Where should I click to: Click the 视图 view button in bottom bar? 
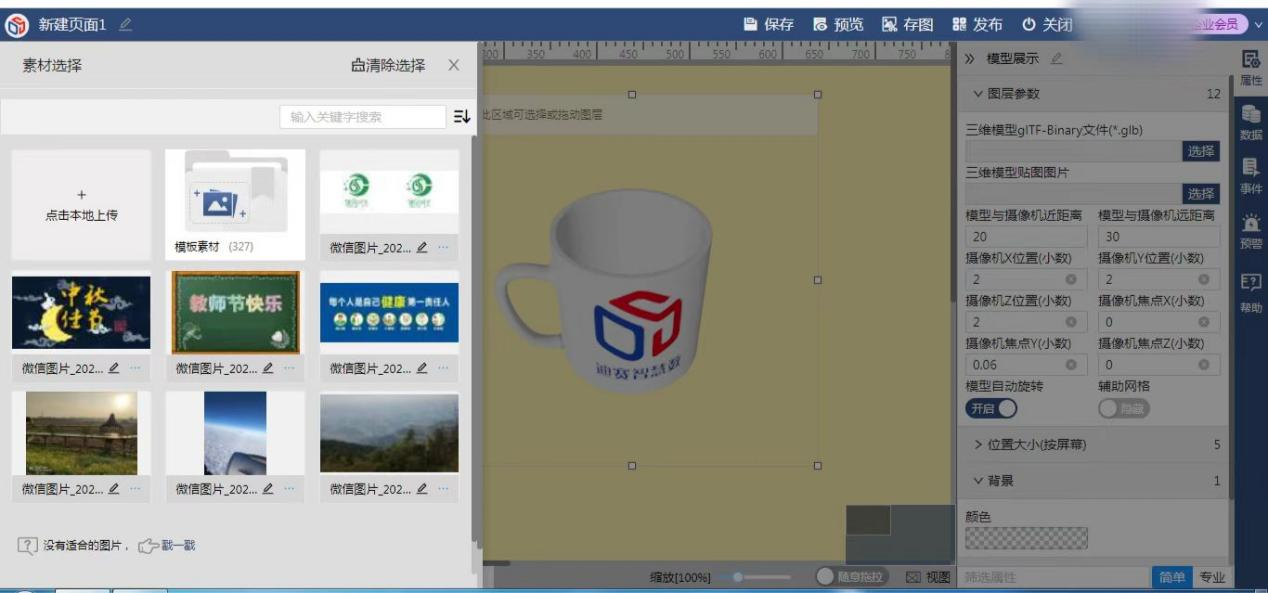(x=928, y=577)
